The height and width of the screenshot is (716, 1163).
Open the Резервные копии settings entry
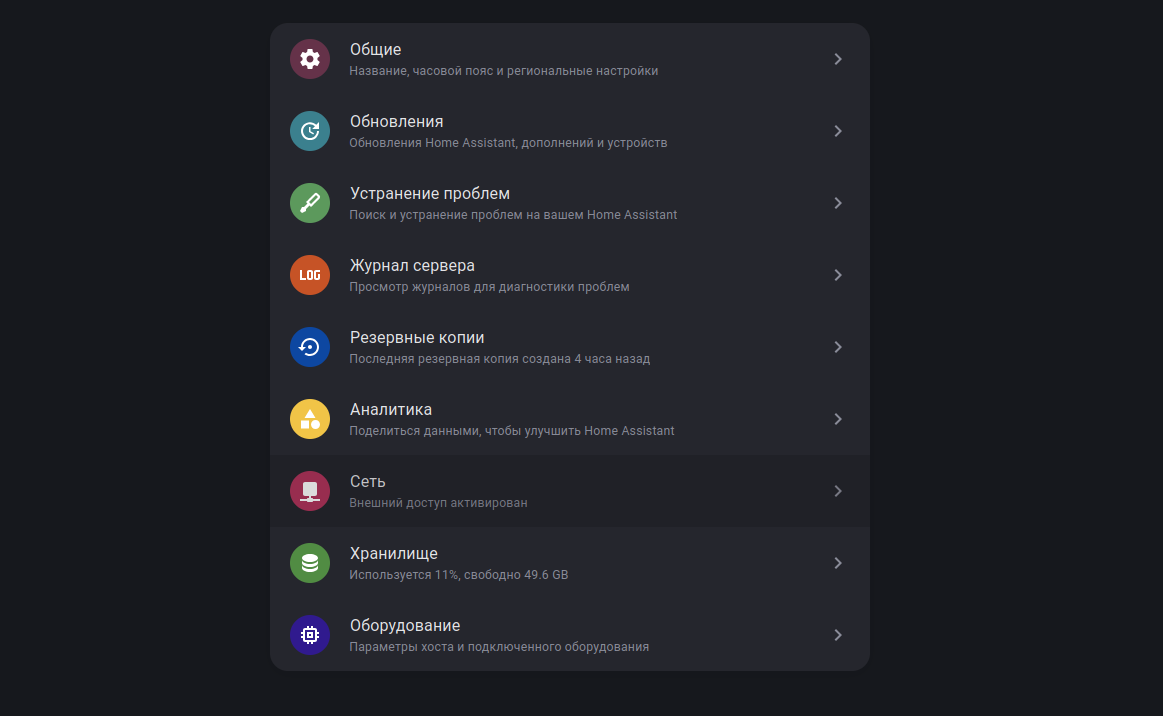click(570, 346)
